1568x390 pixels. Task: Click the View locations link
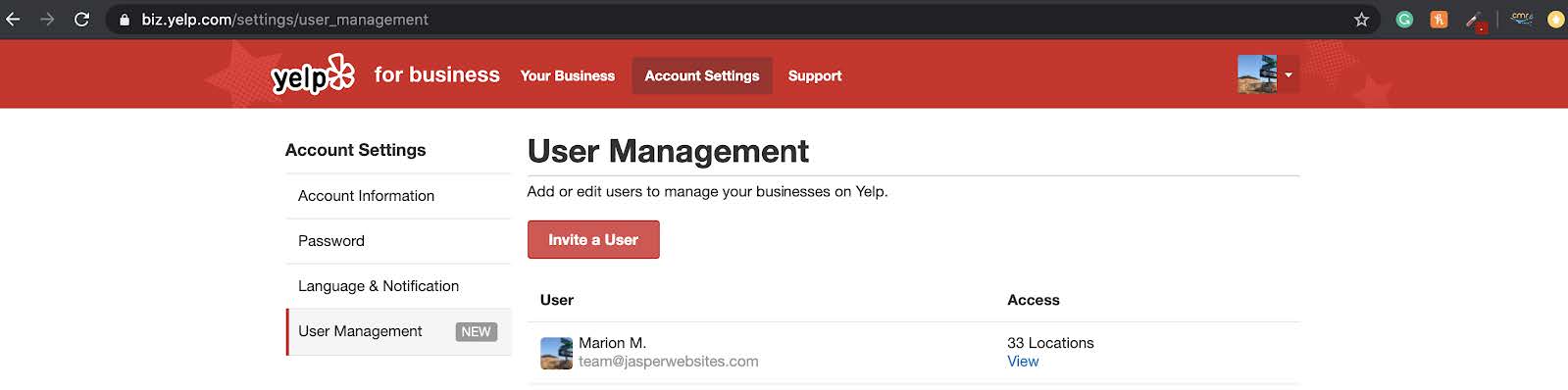click(1023, 362)
